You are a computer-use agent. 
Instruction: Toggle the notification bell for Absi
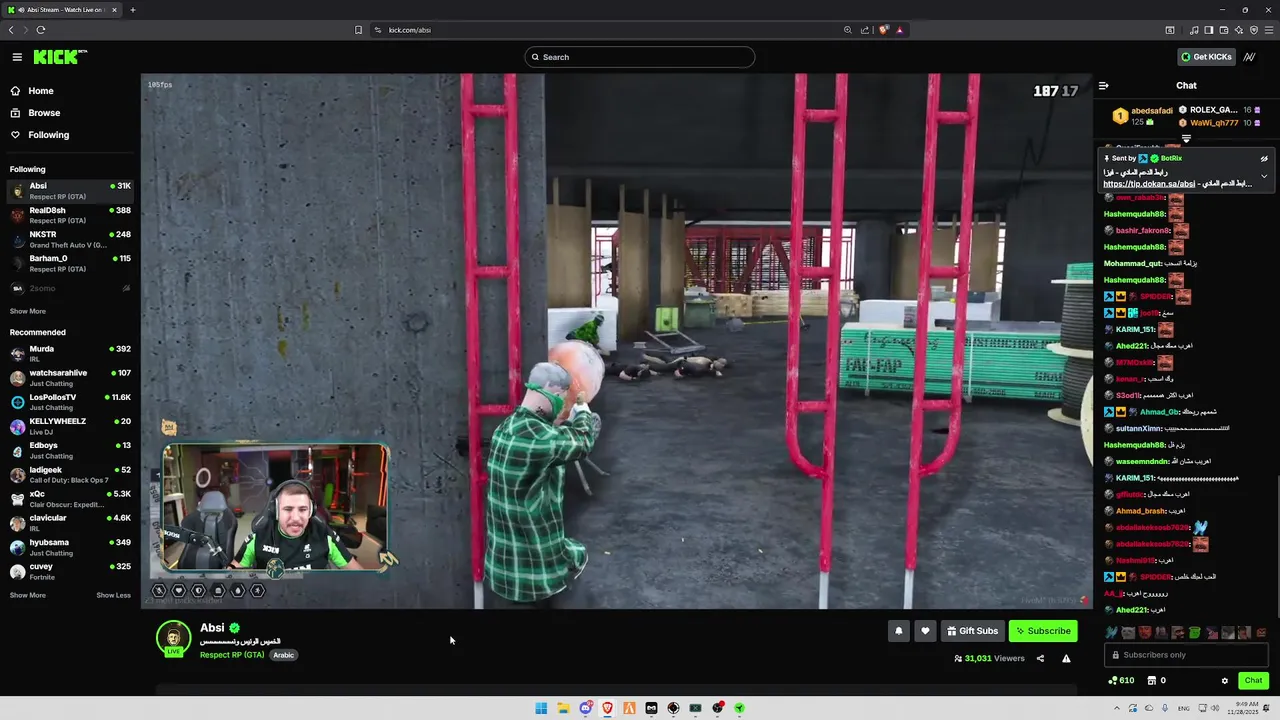898,631
